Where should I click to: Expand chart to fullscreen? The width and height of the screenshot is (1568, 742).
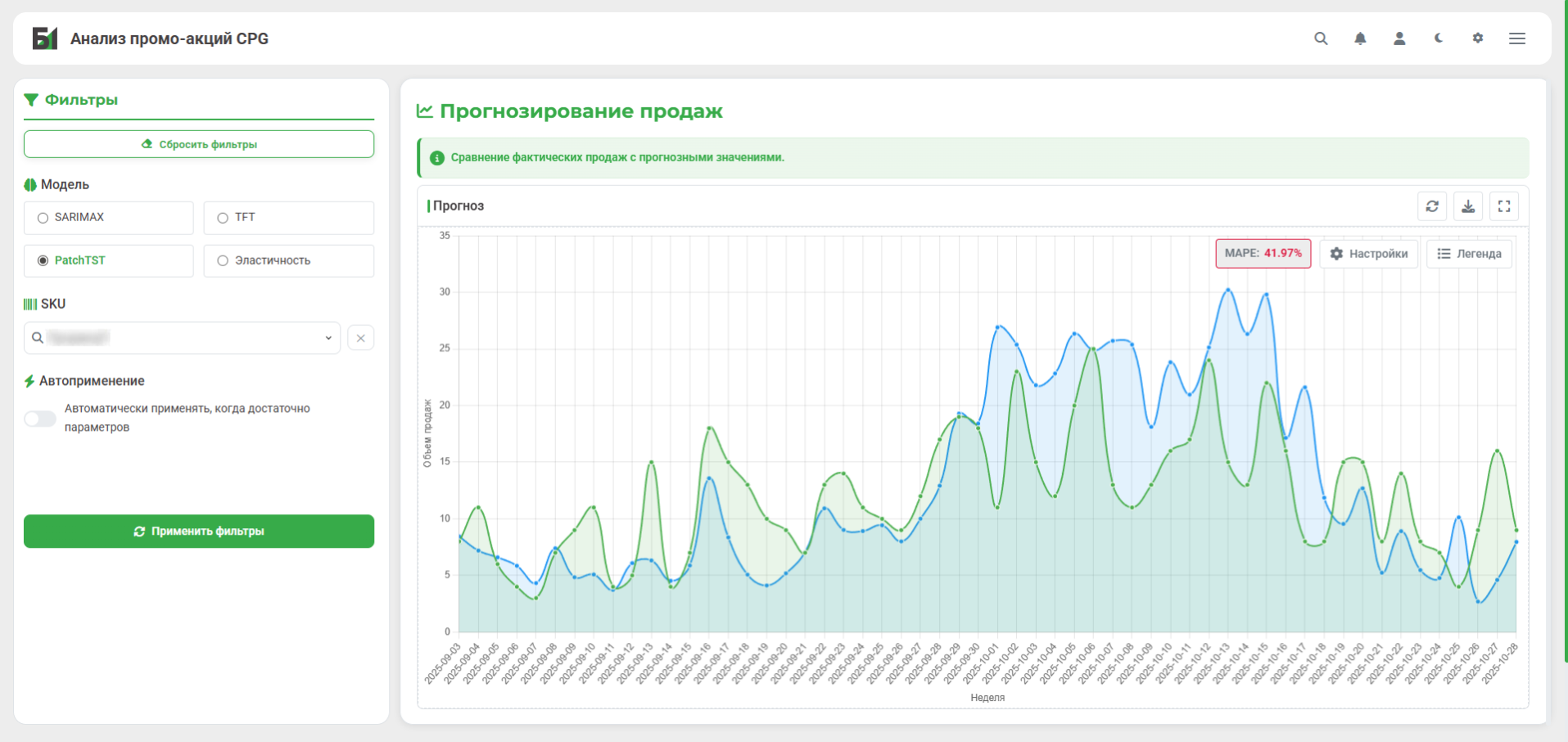tap(1504, 206)
